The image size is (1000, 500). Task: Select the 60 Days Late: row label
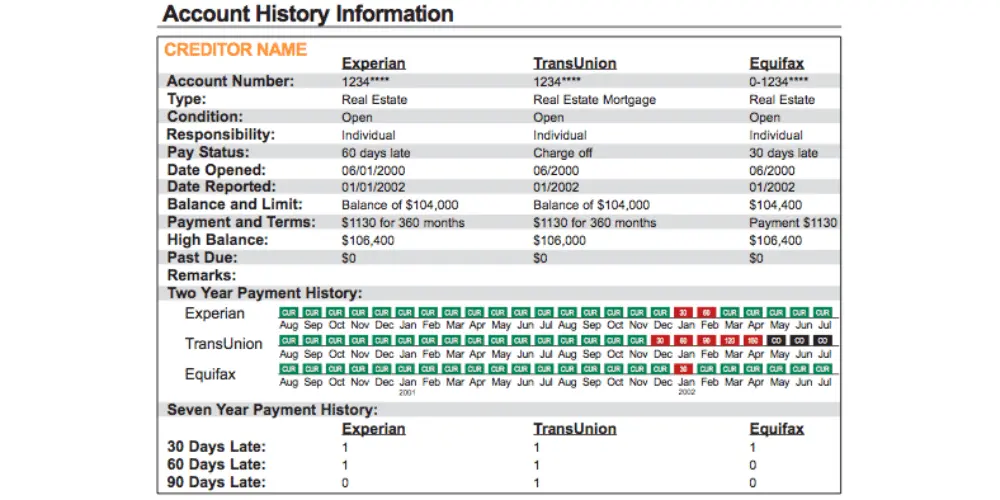click(216, 464)
